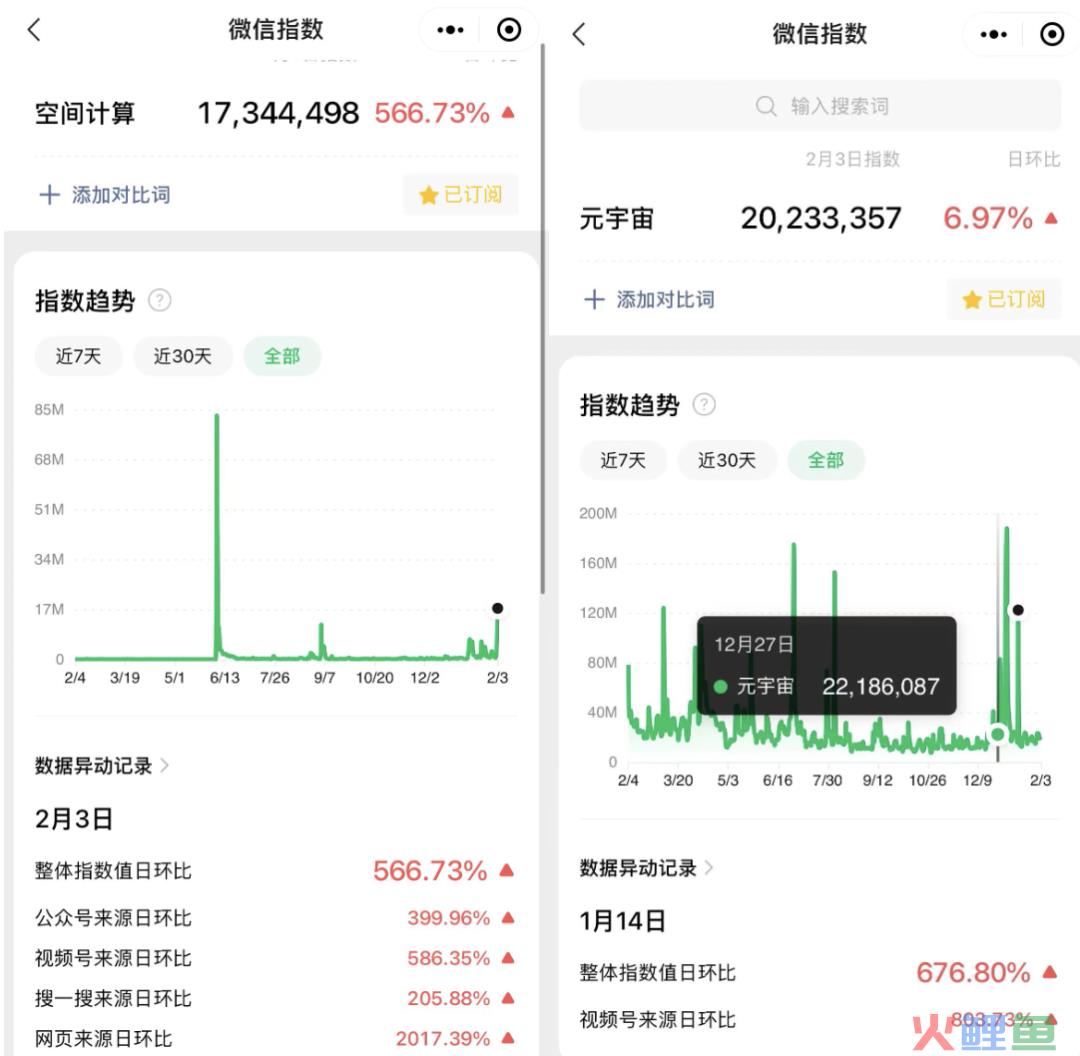Go back in the right 微信指数 screen
Image resolution: width=1080 pixels, height=1056 pixels.
[579, 34]
